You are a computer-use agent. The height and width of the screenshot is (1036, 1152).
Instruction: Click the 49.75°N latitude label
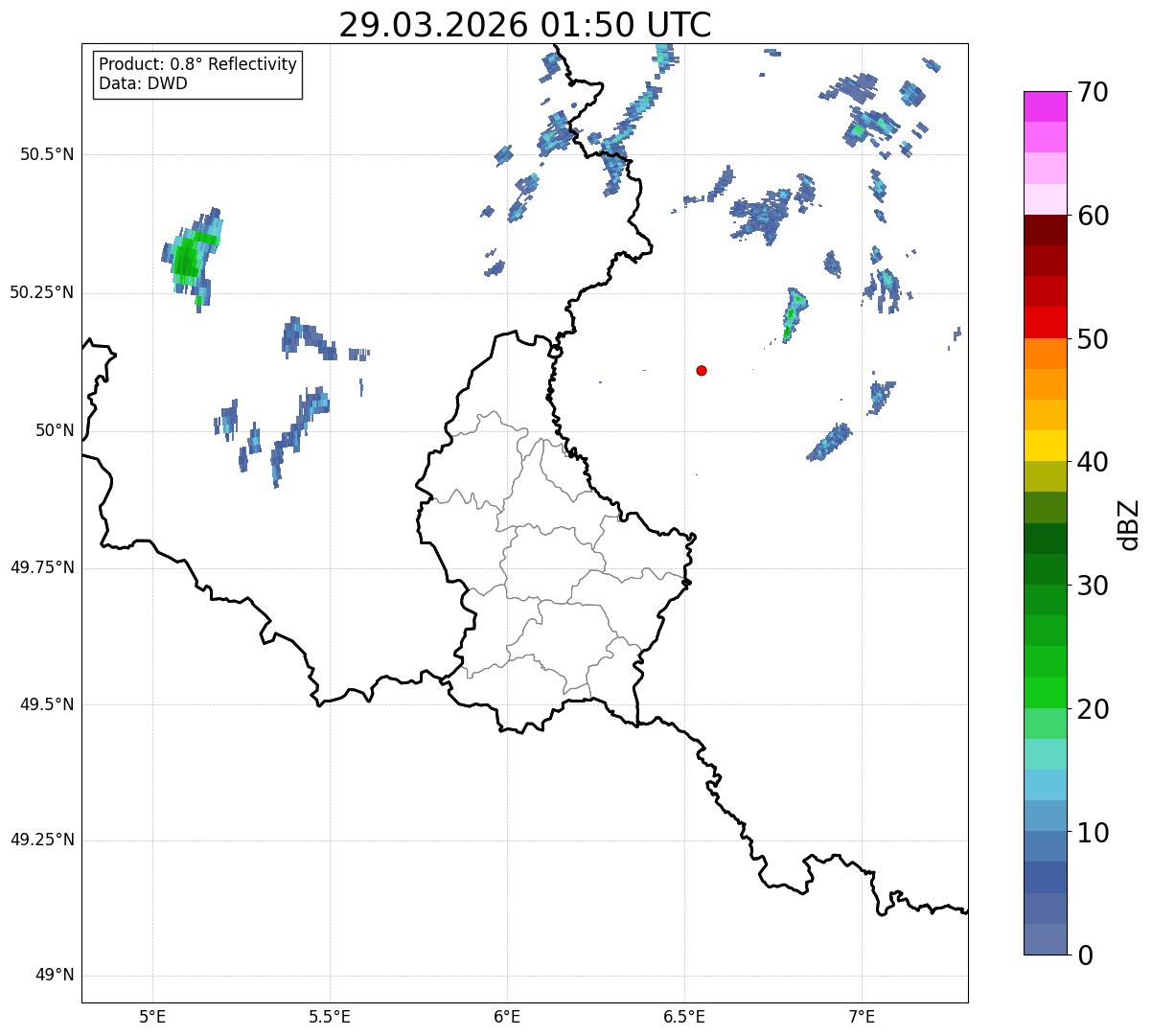[42, 567]
